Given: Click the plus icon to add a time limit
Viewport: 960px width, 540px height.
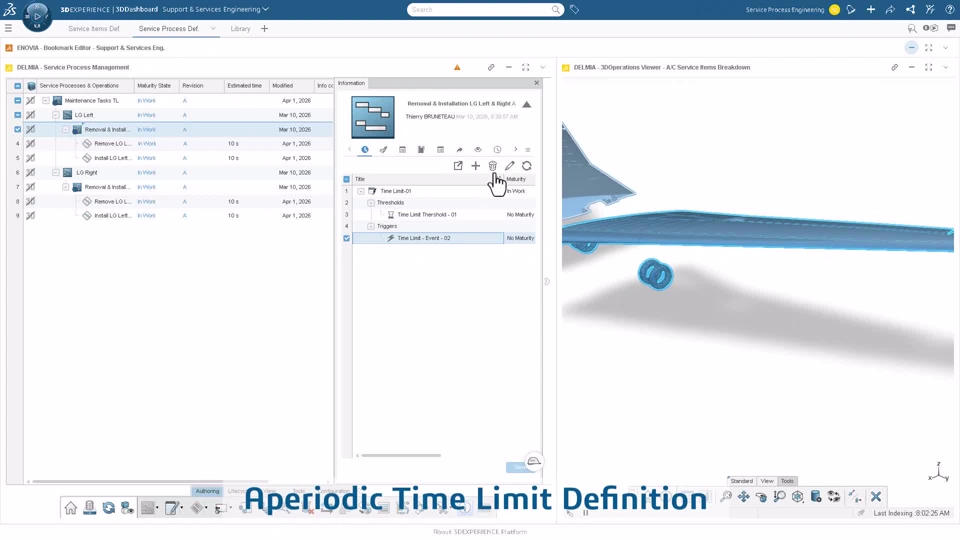Looking at the screenshot, I should (475, 165).
